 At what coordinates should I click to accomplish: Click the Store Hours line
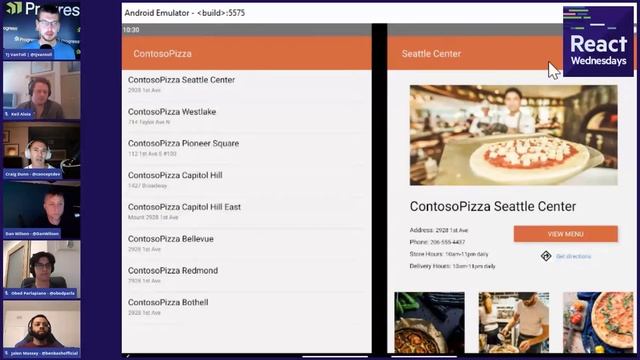point(449,254)
